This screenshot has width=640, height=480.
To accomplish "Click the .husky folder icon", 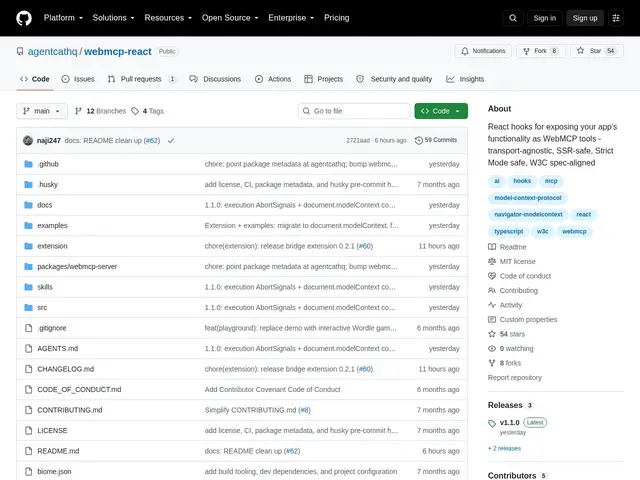I will coord(28,184).
